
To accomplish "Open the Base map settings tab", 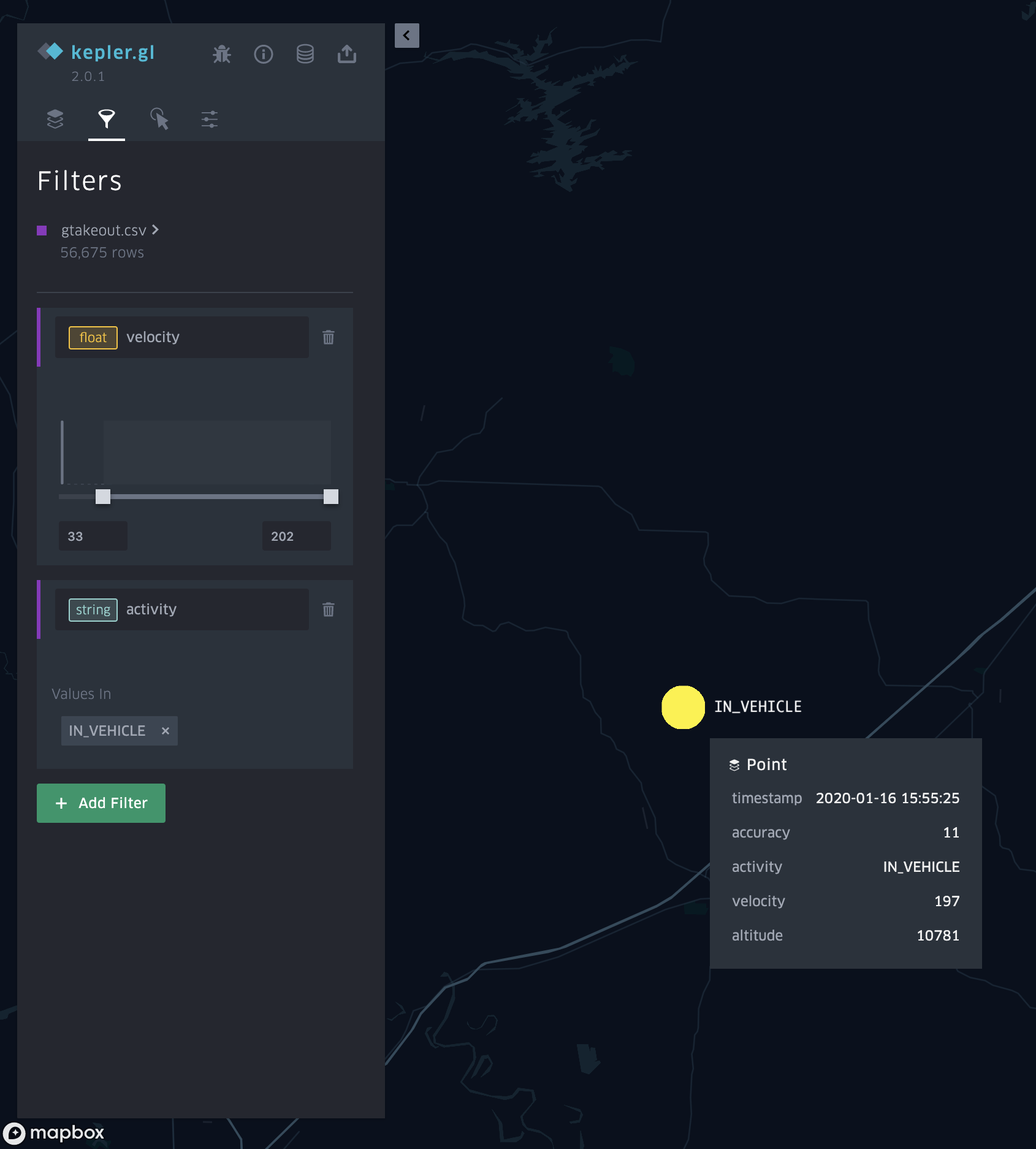I will pyautogui.click(x=210, y=119).
